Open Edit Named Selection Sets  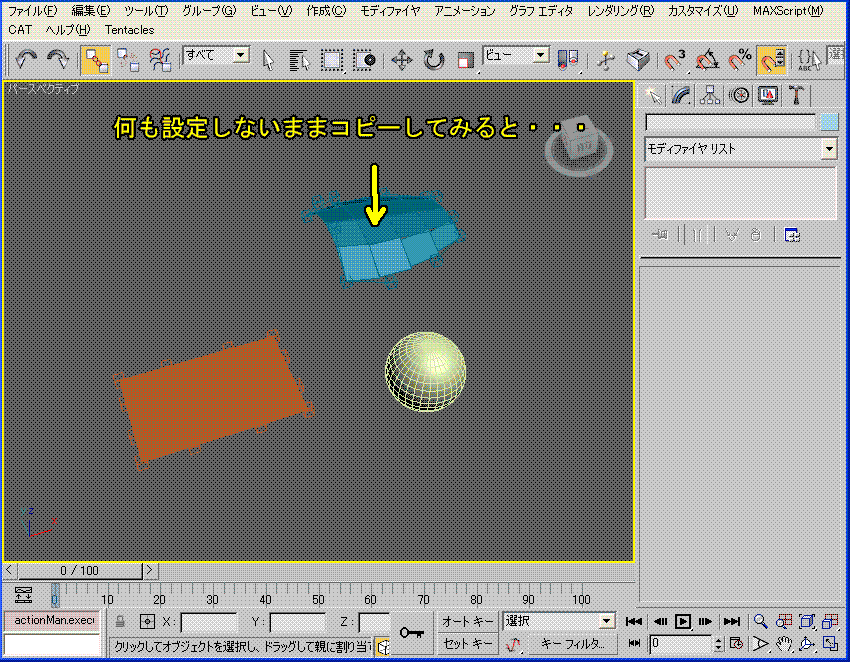pyautogui.click(x=809, y=60)
